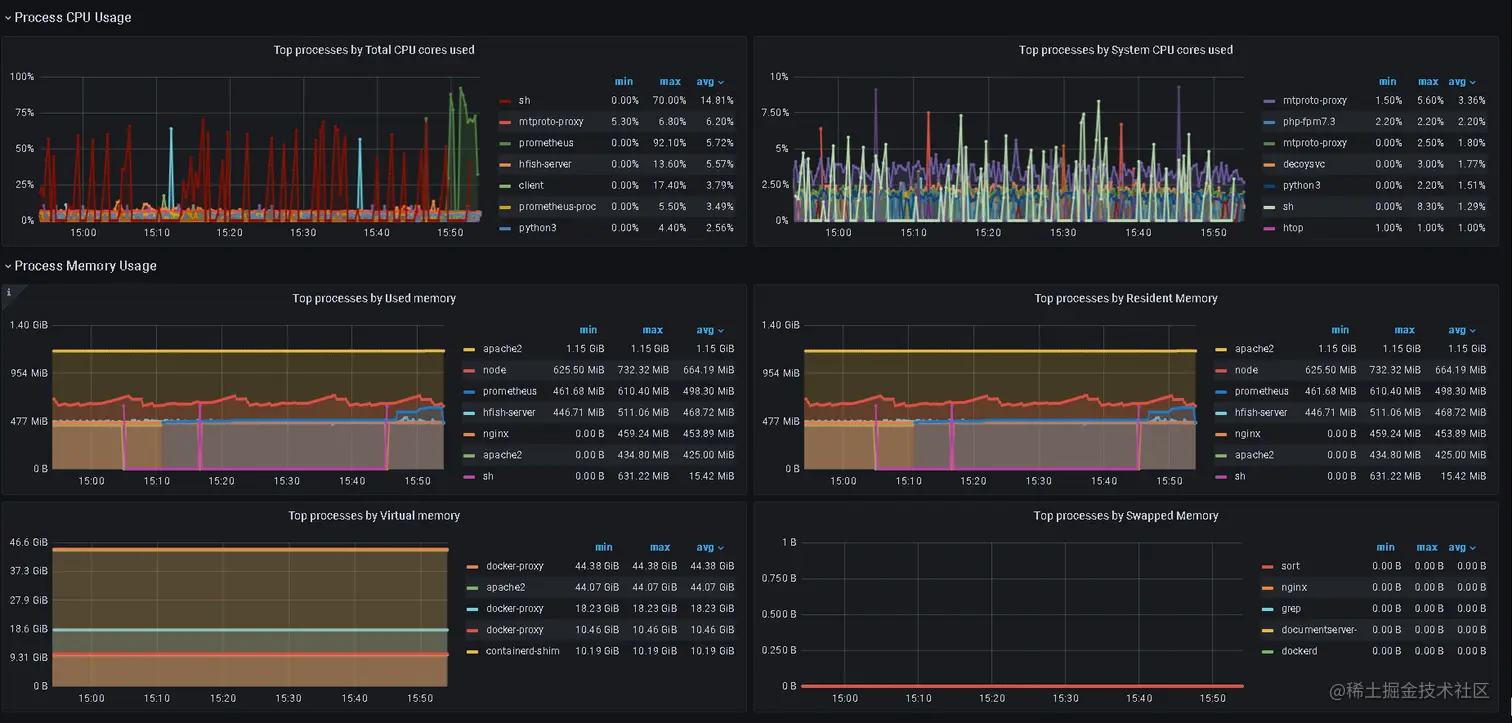Open 'Top processes by Resident Memory' title menu
Viewport: 1512px width, 723px height.
tap(1126, 298)
